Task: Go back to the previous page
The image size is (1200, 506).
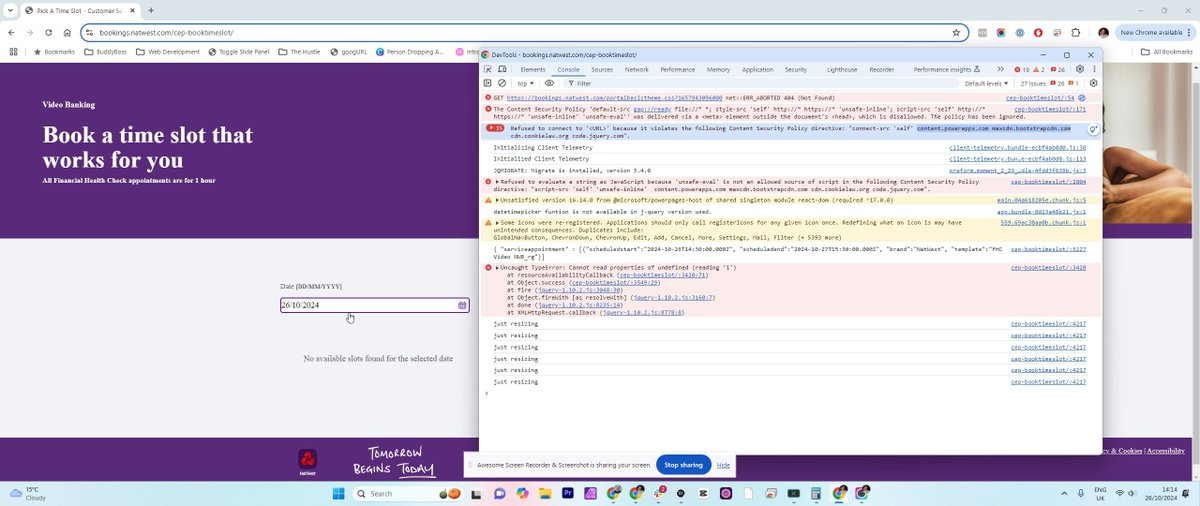Action: [x=11, y=32]
